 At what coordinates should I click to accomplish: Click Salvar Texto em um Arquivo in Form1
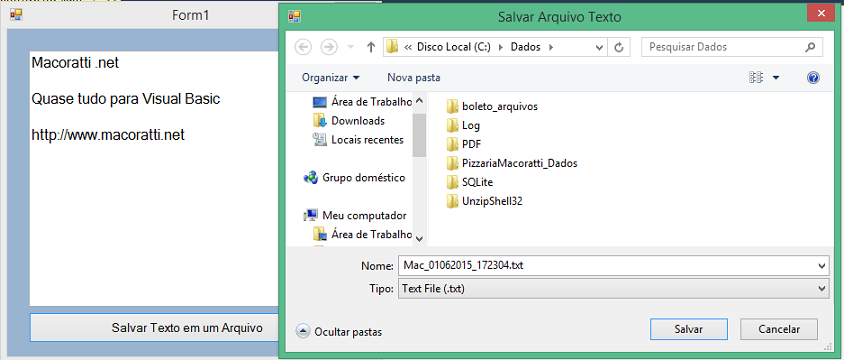click(154, 327)
